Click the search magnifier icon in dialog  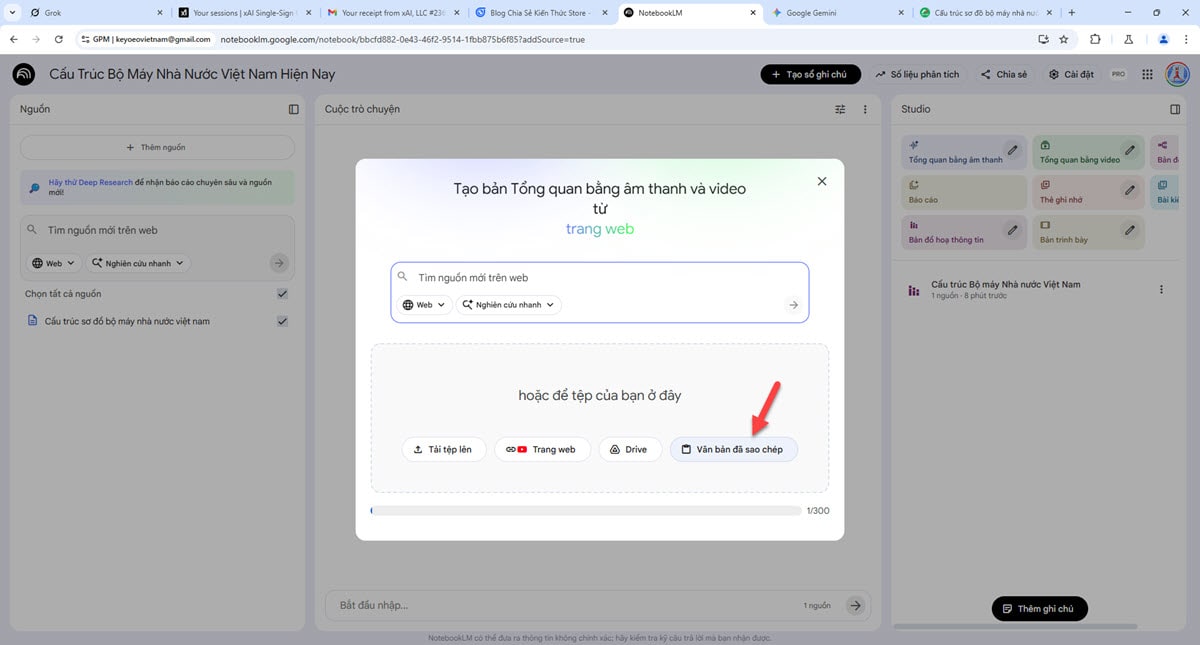pos(403,277)
